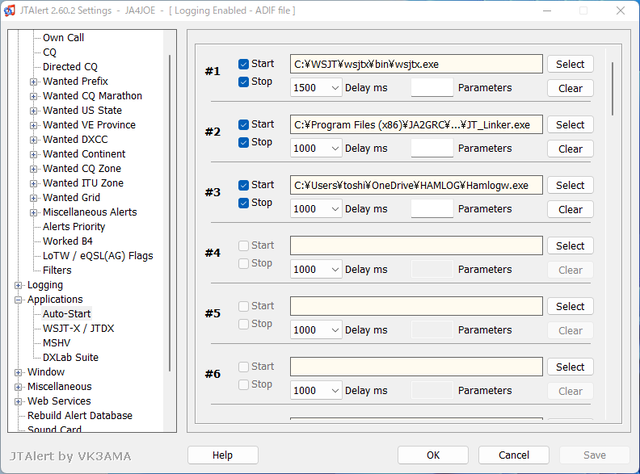The height and width of the screenshot is (474, 640).
Task: Open LoTW / eQSL(AG) Flags page
Action: [98, 256]
